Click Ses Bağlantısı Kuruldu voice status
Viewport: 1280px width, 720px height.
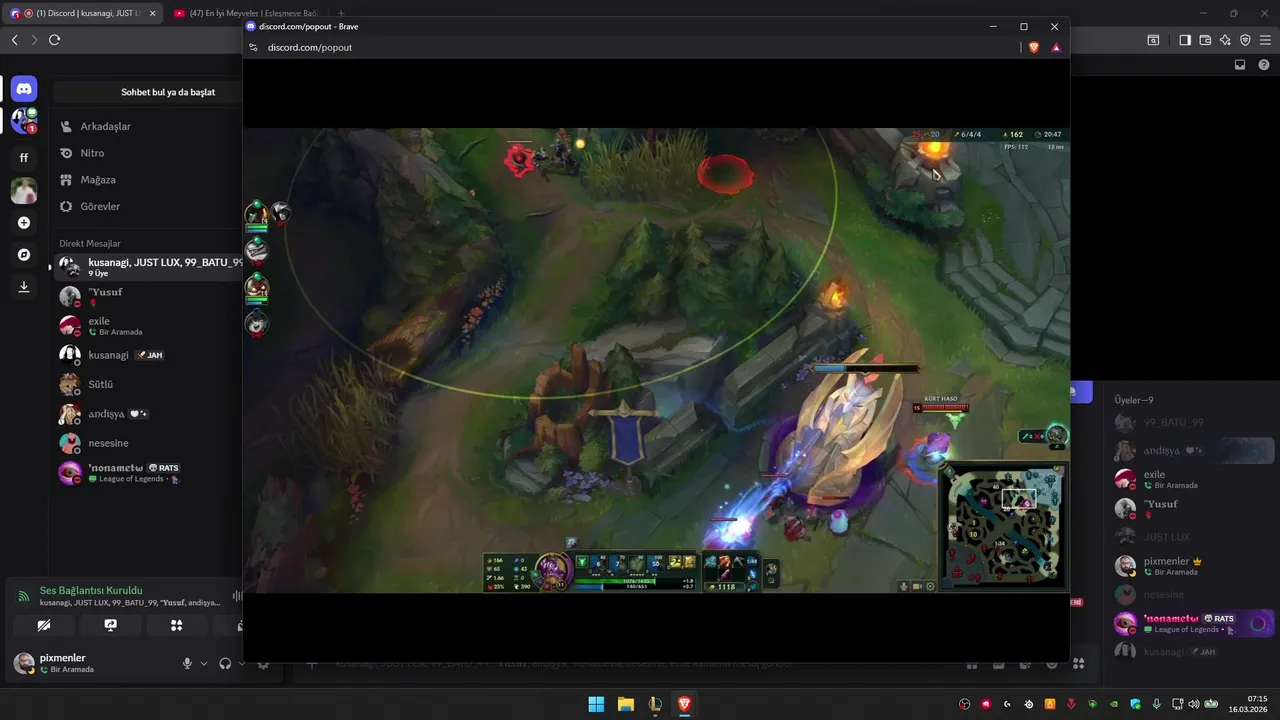pos(90,590)
